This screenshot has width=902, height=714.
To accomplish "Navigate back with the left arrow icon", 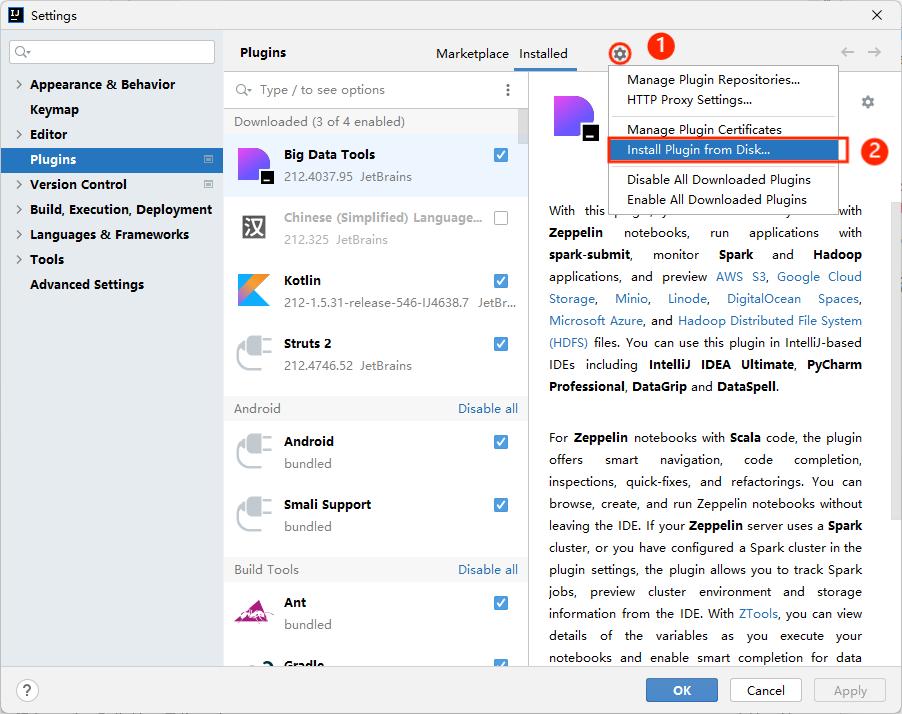I will (x=847, y=52).
